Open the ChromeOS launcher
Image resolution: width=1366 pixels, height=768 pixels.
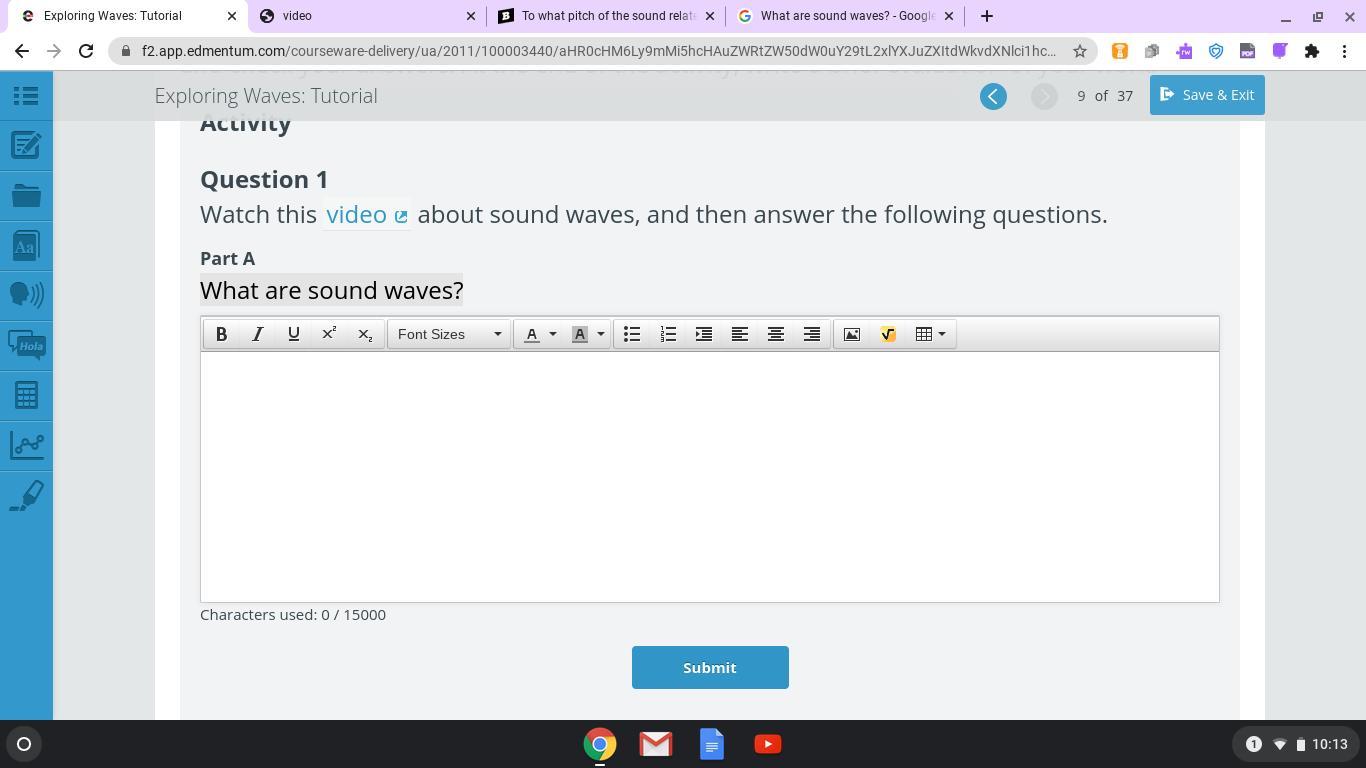coord(24,744)
